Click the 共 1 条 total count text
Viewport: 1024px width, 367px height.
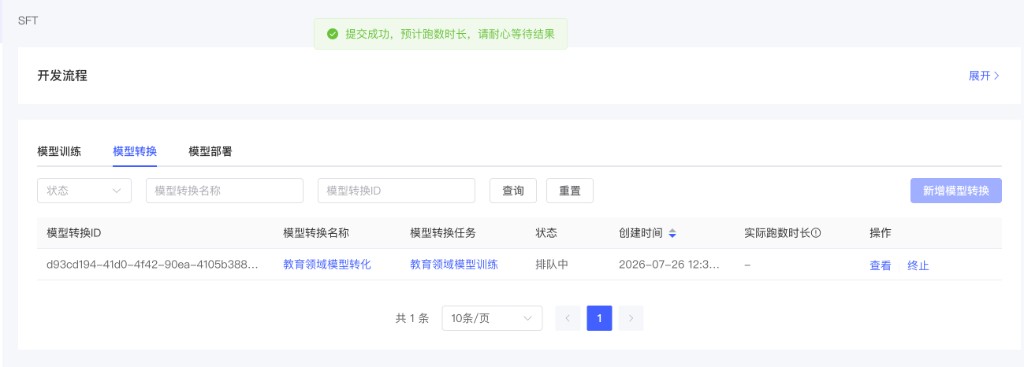pyautogui.click(x=412, y=319)
